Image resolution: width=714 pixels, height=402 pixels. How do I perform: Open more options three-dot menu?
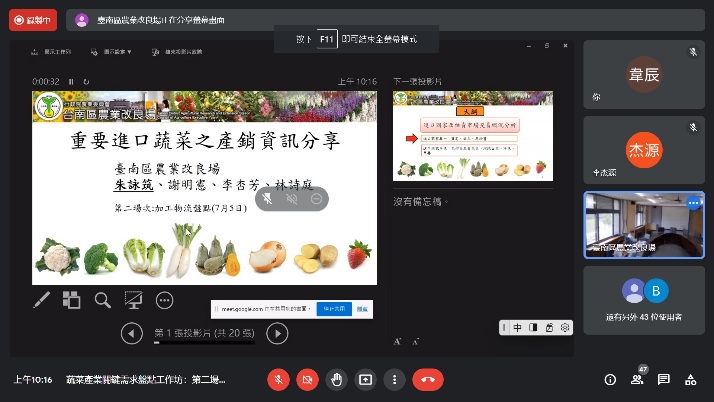point(395,380)
